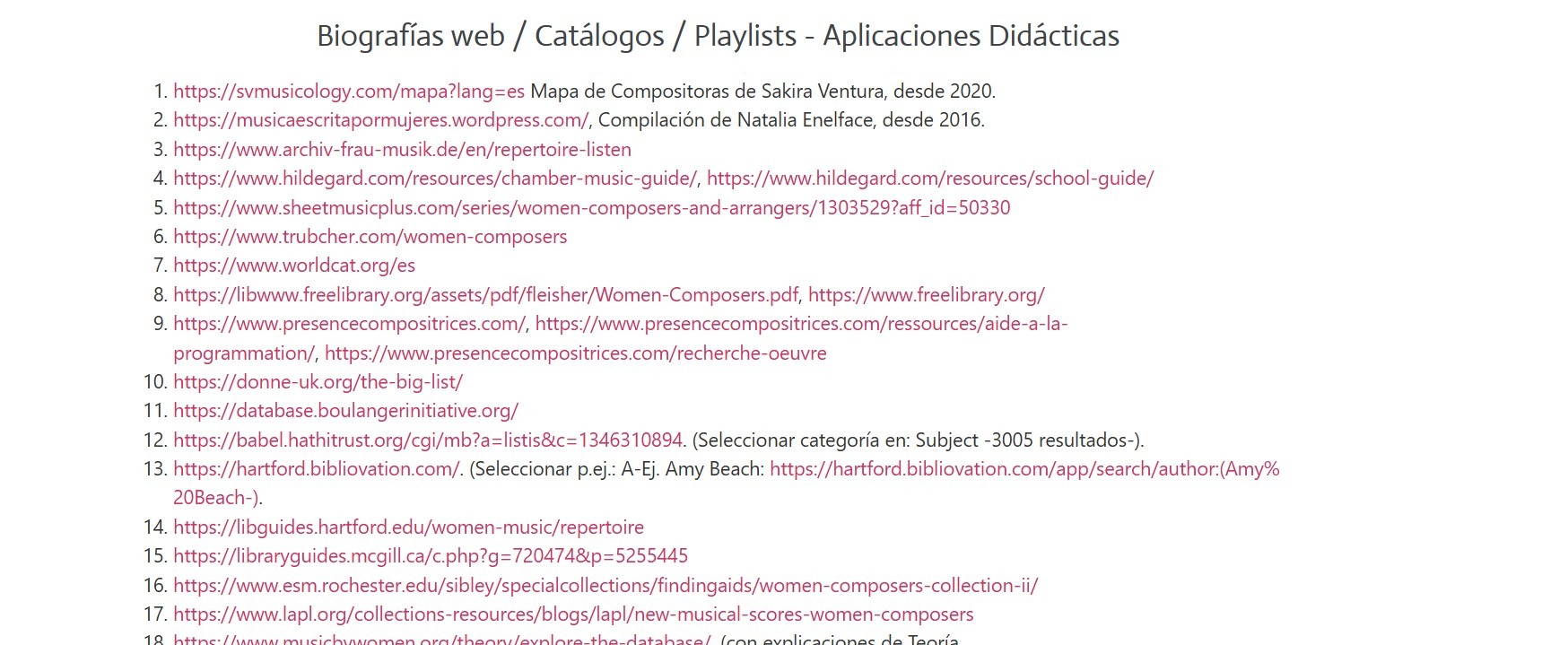Open Hildegard school-guide link
The width and height of the screenshot is (1568, 645).
click(929, 179)
